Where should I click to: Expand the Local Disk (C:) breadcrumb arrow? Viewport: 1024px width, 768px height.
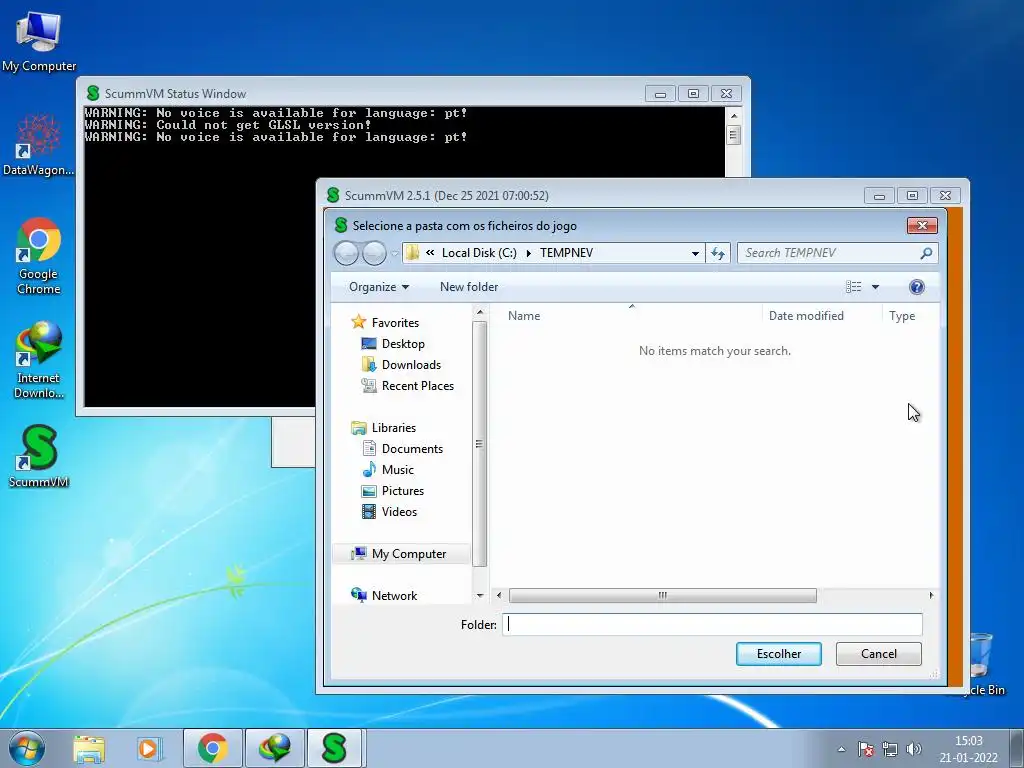coord(528,253)
